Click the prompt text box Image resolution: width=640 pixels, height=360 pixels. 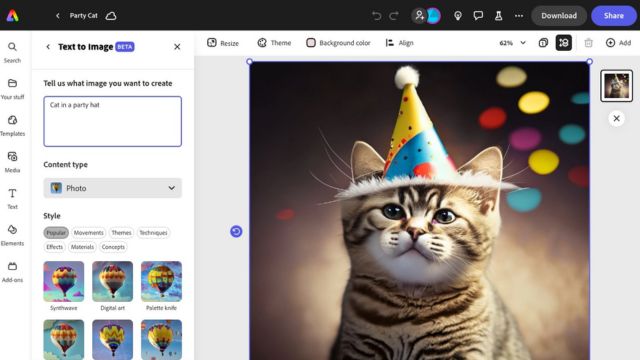(x=113, y=121)
